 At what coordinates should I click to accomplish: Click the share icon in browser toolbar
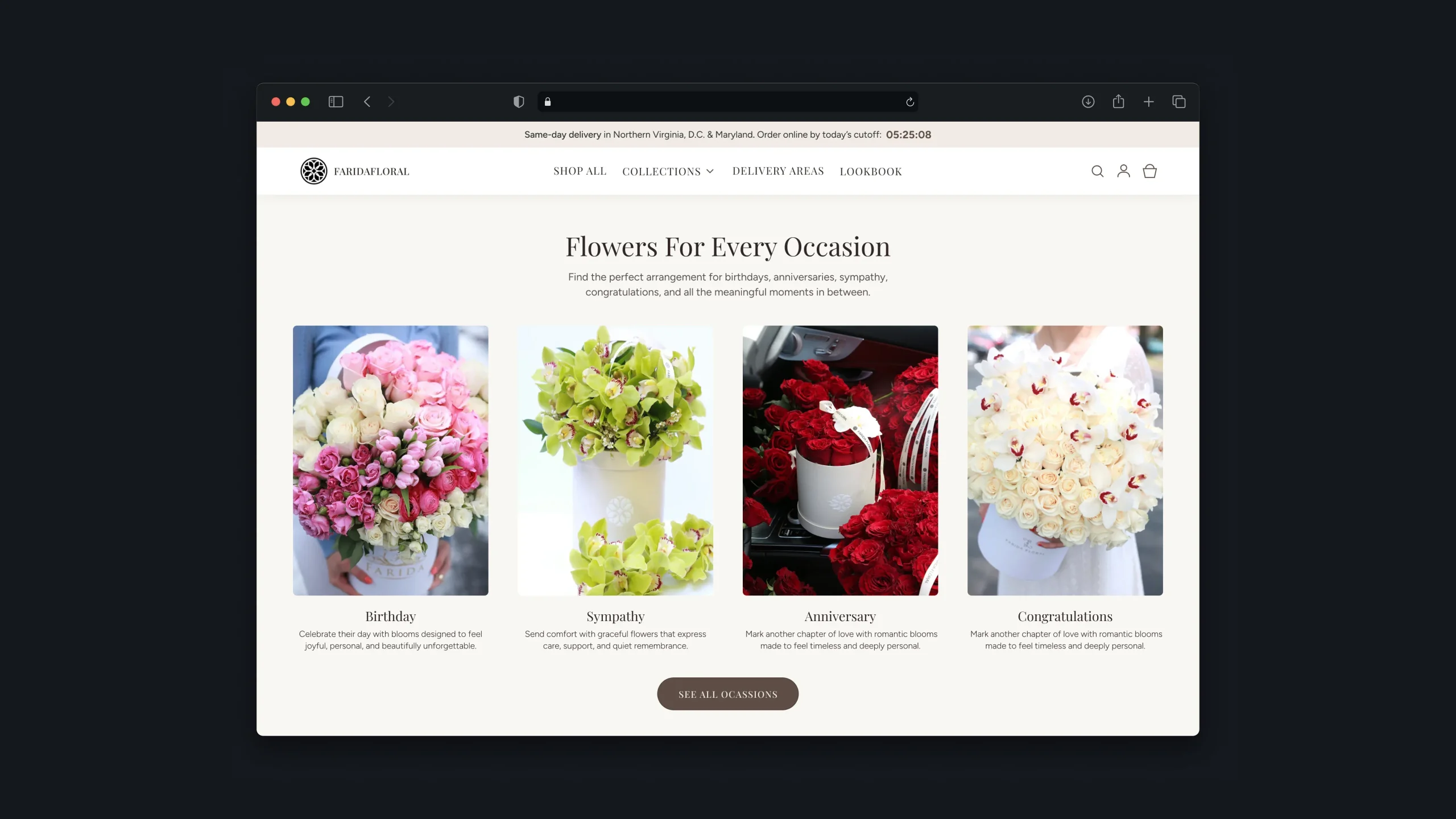pos(1118,101)
